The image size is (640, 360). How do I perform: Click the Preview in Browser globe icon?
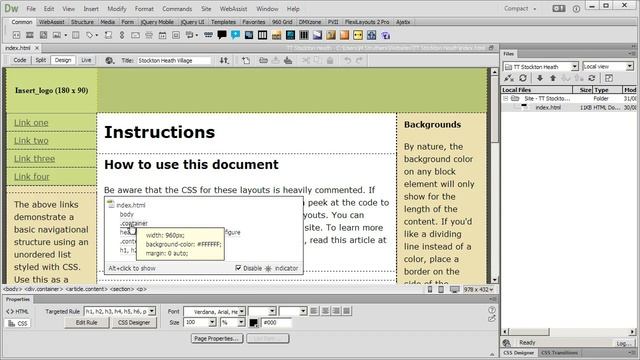109,60
